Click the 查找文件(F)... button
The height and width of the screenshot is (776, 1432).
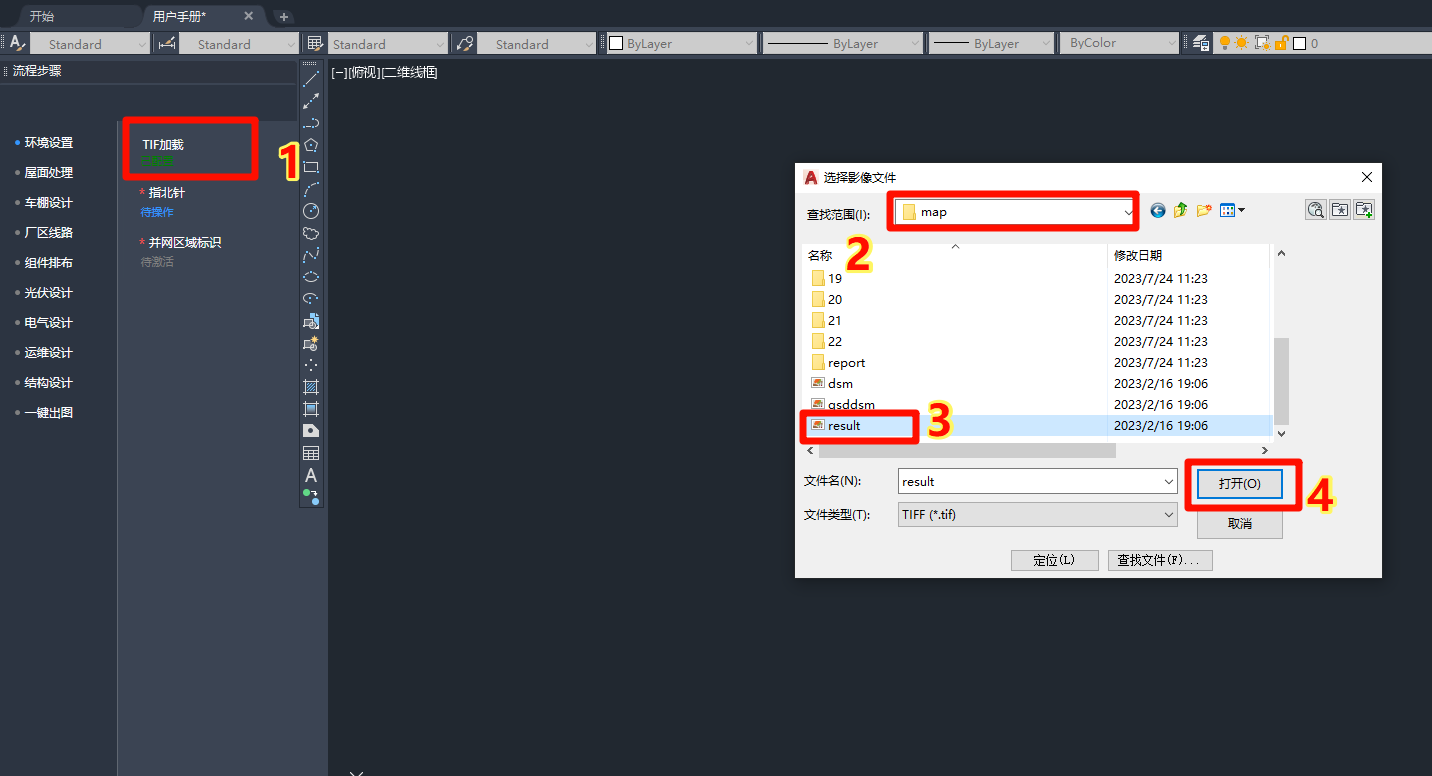point(1159,560)
